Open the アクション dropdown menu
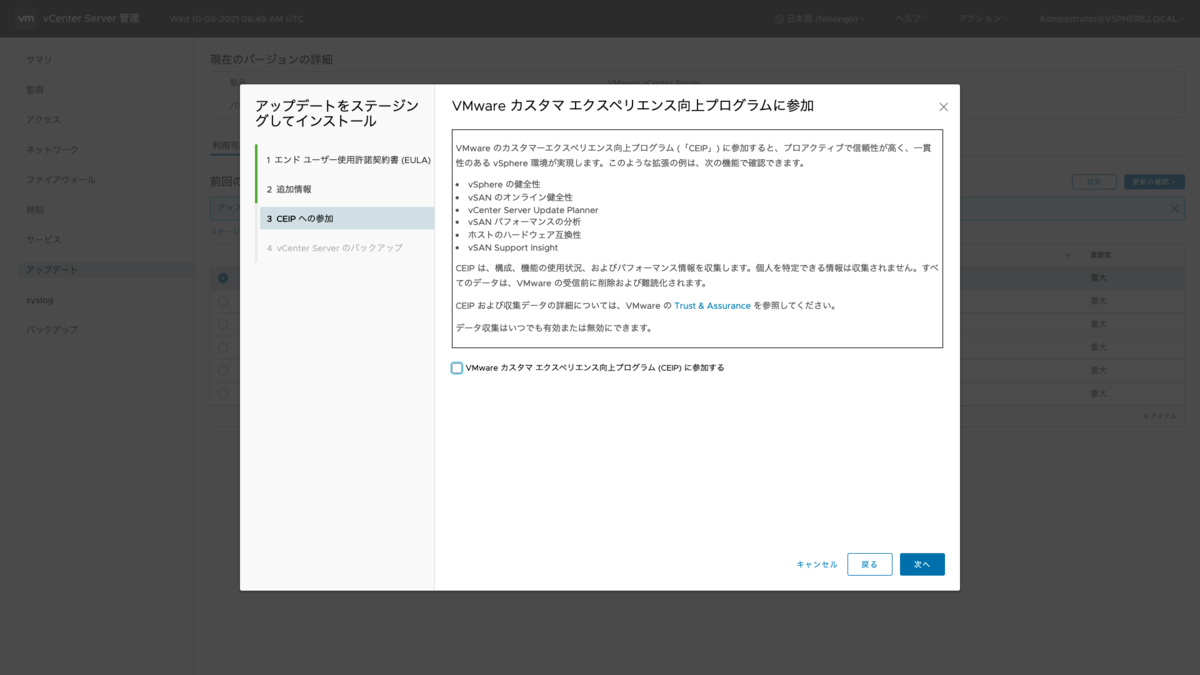1200x675 pixels. coord(982,19)
